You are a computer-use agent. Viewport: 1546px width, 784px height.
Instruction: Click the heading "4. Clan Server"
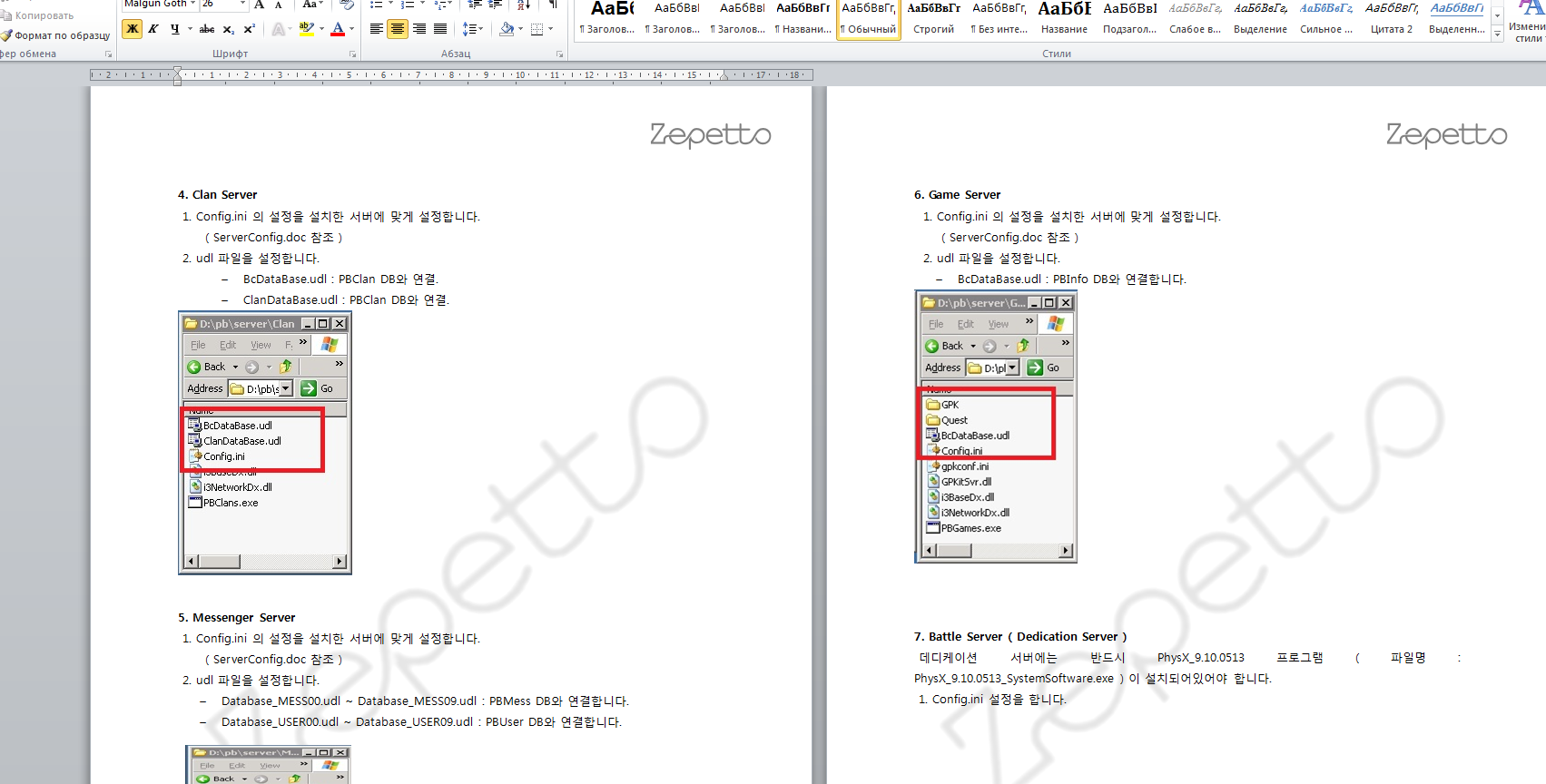pos(217,195)
